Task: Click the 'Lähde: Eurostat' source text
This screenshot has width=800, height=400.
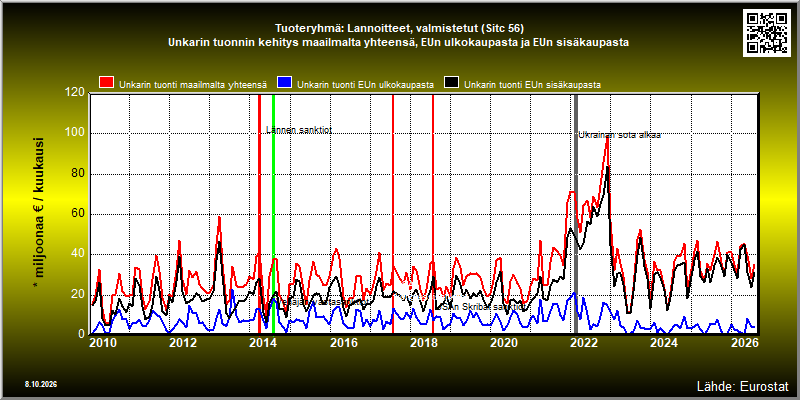Action: click(742, 385)
